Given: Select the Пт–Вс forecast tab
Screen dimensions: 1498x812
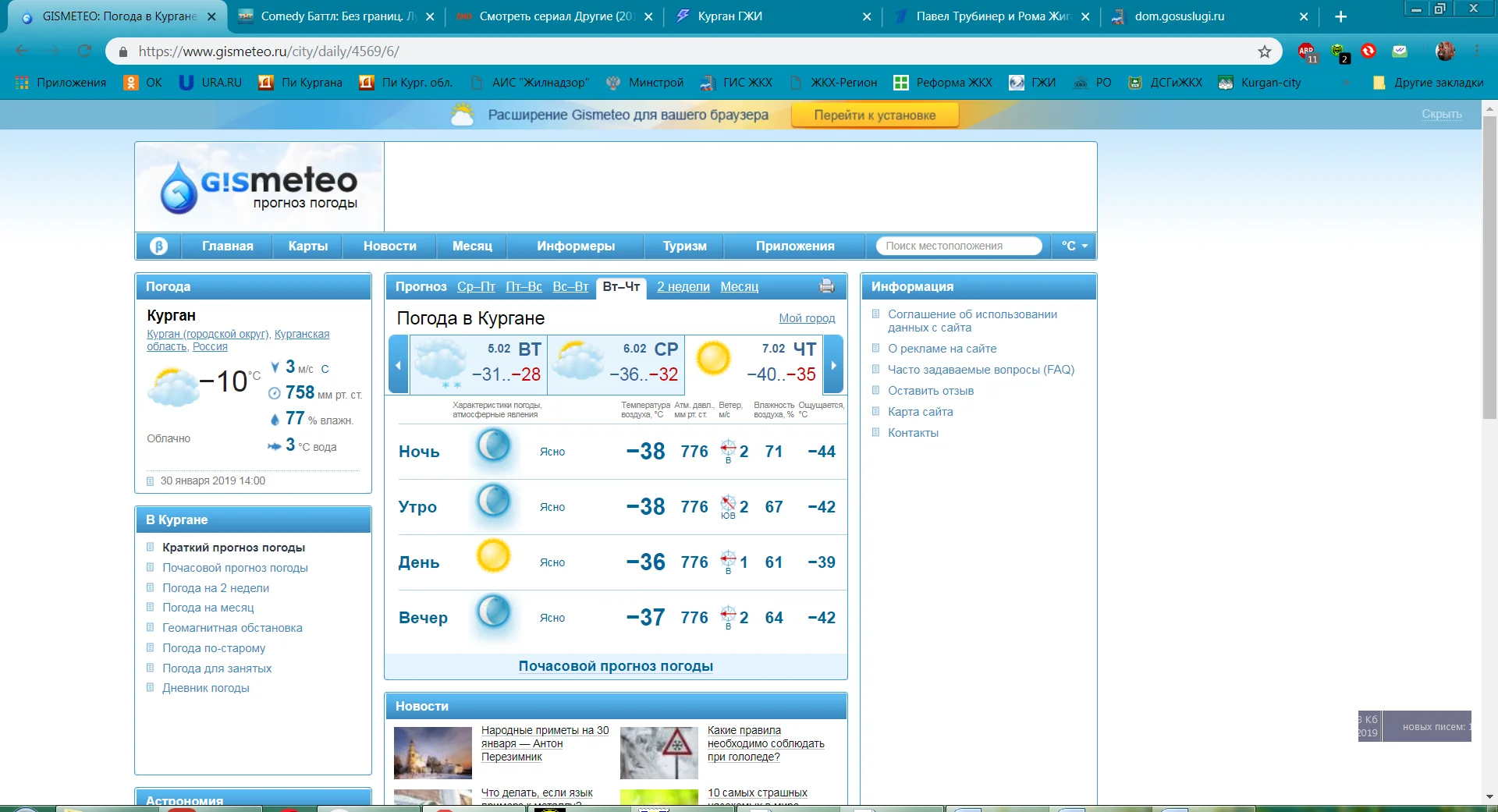Looking at the screenshot, I should click(524, 286).
